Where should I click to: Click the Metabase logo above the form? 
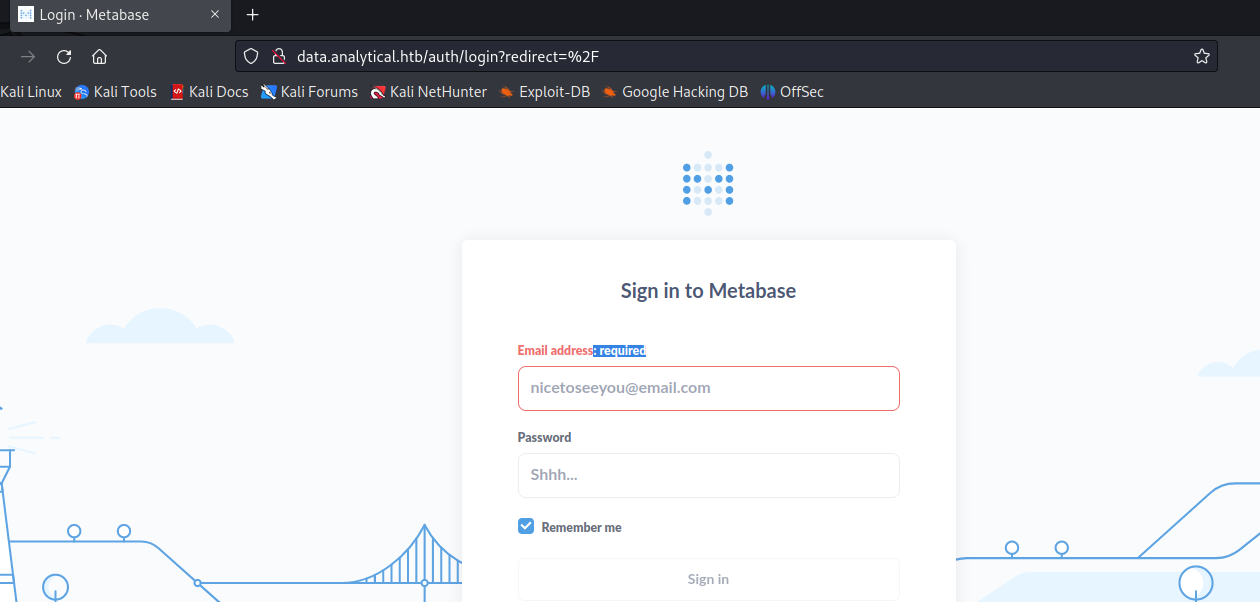(708, 183)
